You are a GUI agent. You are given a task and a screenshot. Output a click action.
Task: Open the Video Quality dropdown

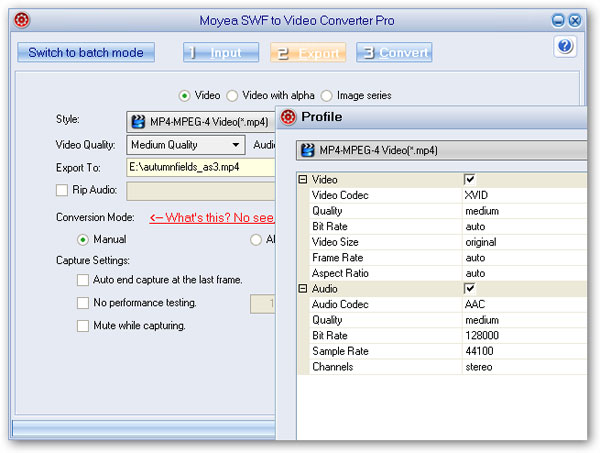(186, 145)
